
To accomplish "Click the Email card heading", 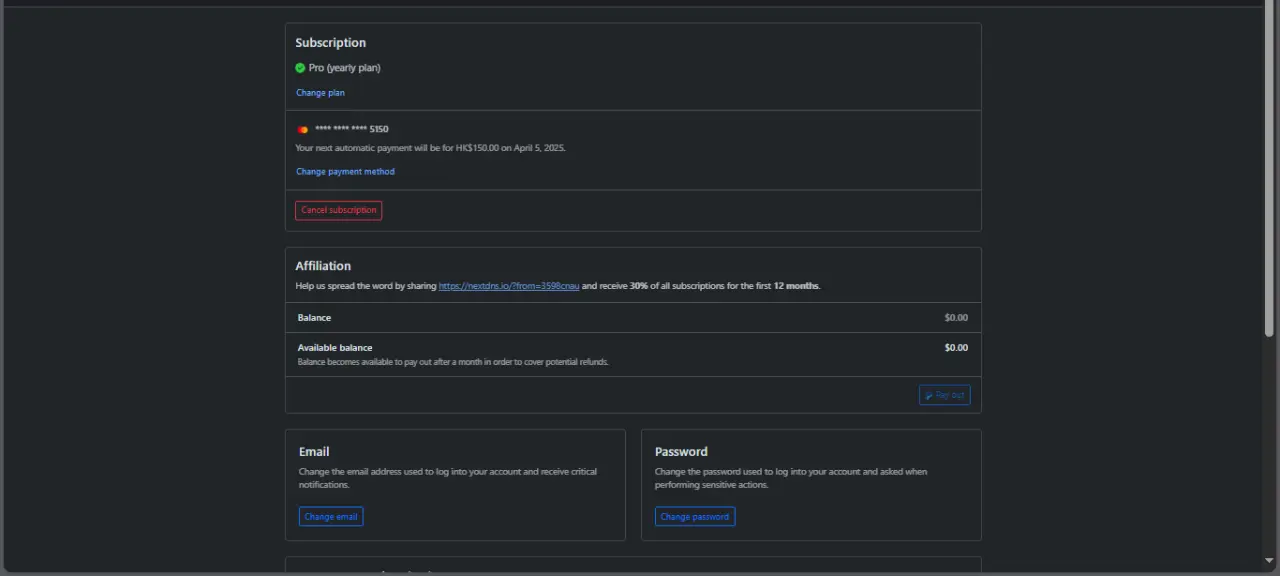I will coord(314,452).
